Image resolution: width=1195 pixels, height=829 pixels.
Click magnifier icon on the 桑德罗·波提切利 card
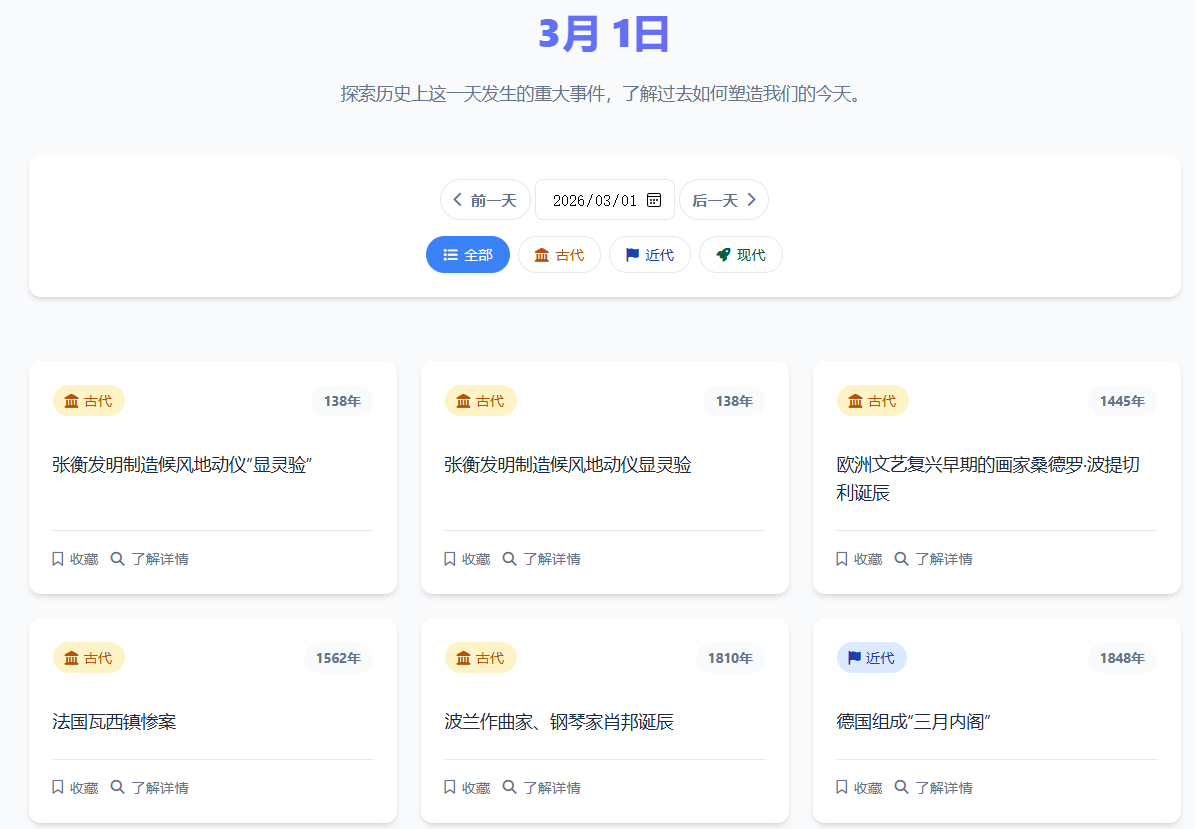[x=901, y=558]
